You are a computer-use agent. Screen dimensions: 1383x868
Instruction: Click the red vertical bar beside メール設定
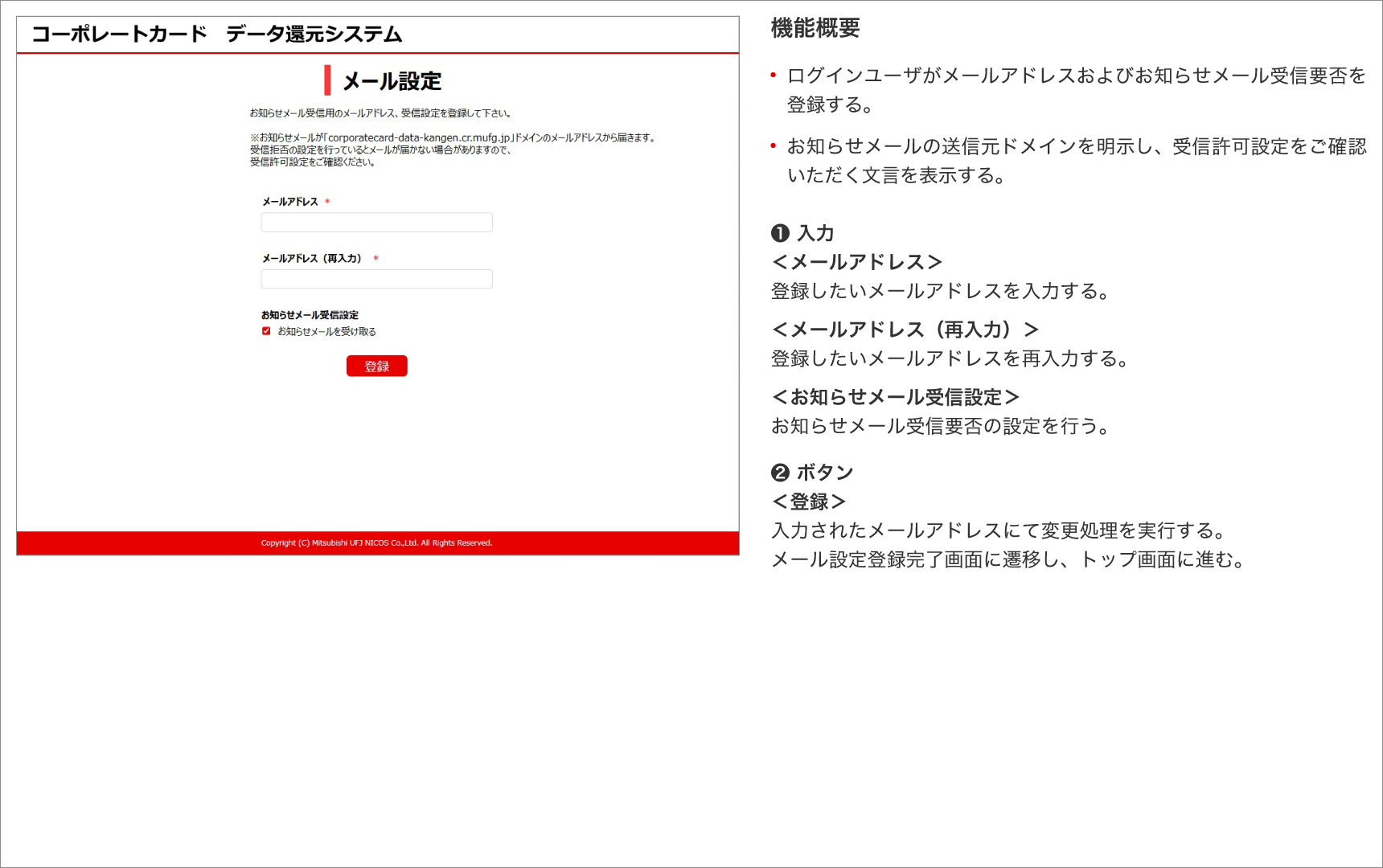click(327, 80)
